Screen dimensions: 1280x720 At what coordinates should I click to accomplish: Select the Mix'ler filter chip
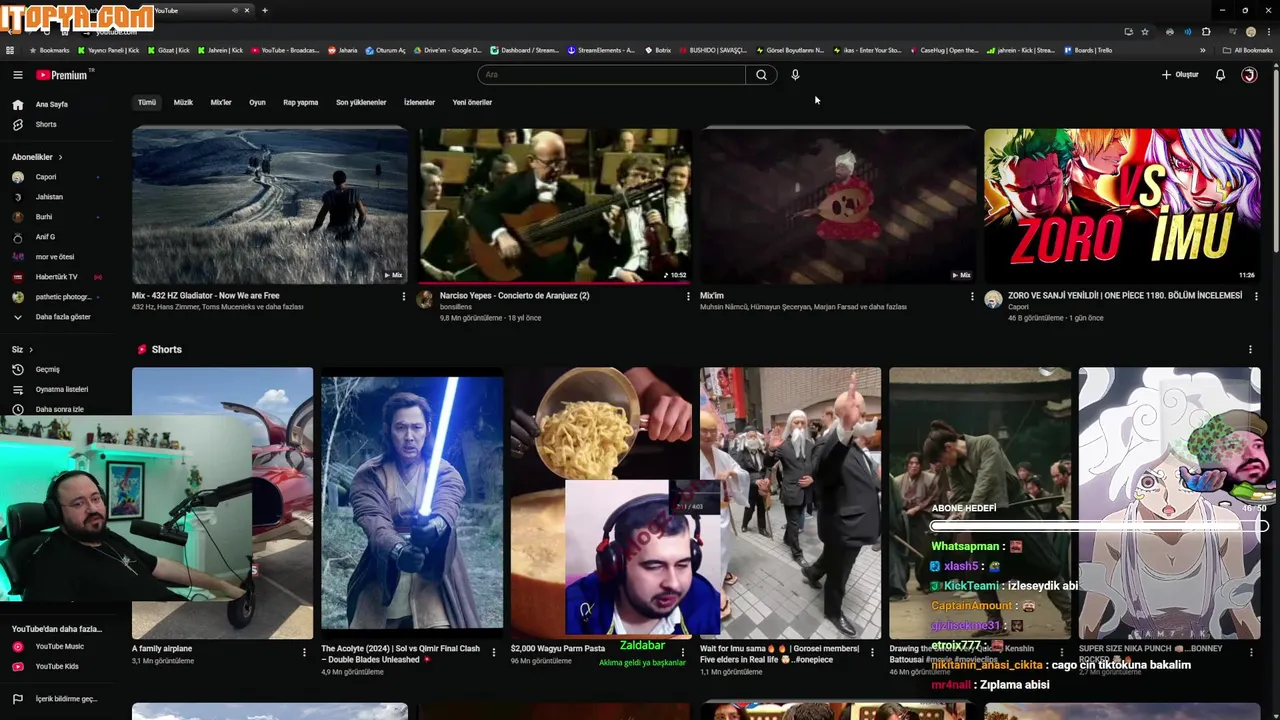click(x=221, y=102)
